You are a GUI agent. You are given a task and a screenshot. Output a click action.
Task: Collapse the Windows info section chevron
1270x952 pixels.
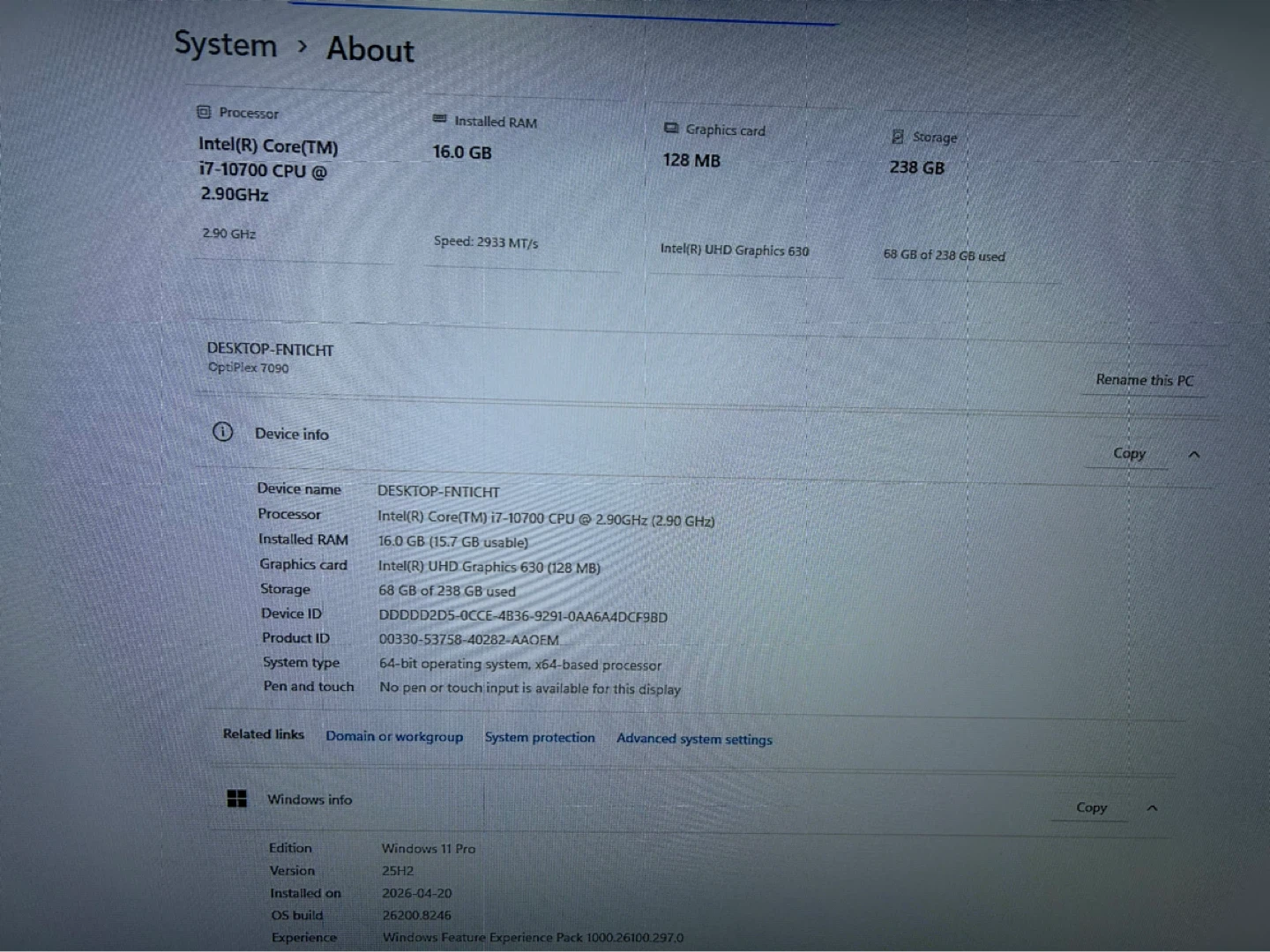tap(1152, 808)
